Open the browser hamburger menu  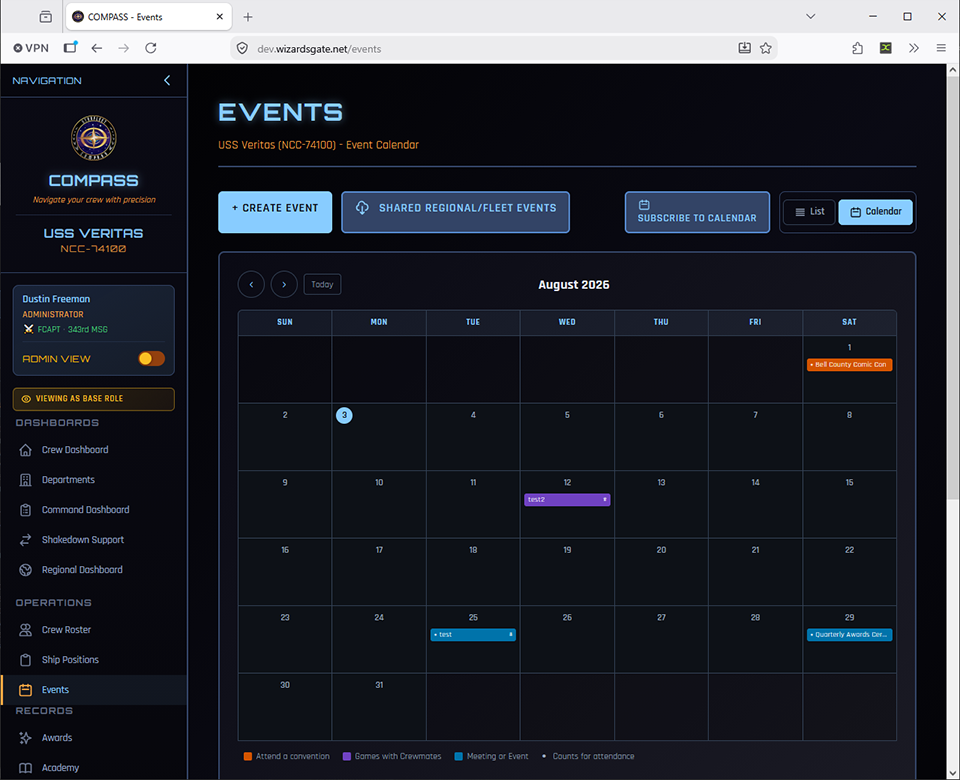pyautogui.click(x=941, y=48)
